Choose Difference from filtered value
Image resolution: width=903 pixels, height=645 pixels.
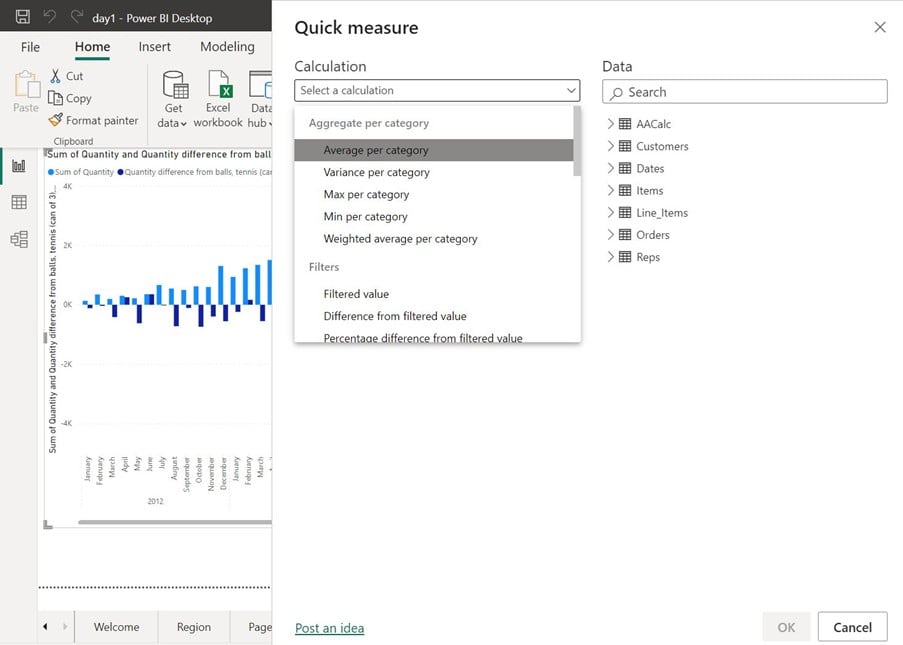pos(434,316)
